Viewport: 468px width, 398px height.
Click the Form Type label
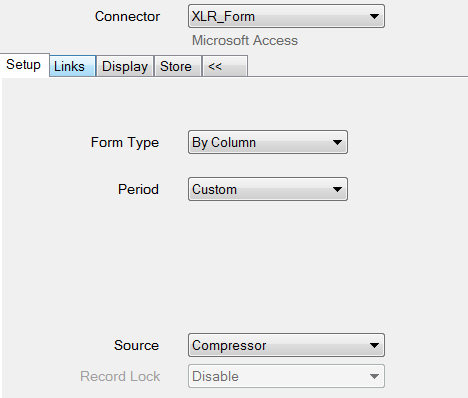point(125,143)
